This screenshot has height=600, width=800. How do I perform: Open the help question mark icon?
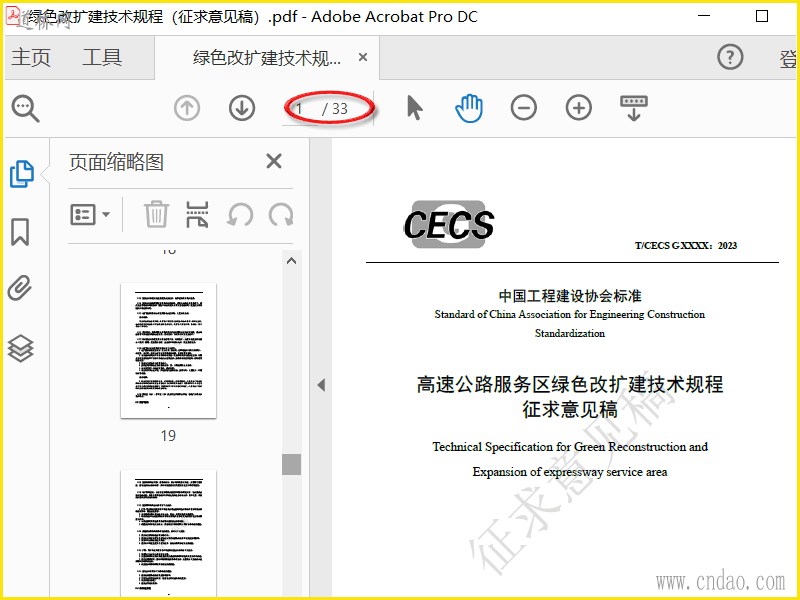click(x=730, y=57)
